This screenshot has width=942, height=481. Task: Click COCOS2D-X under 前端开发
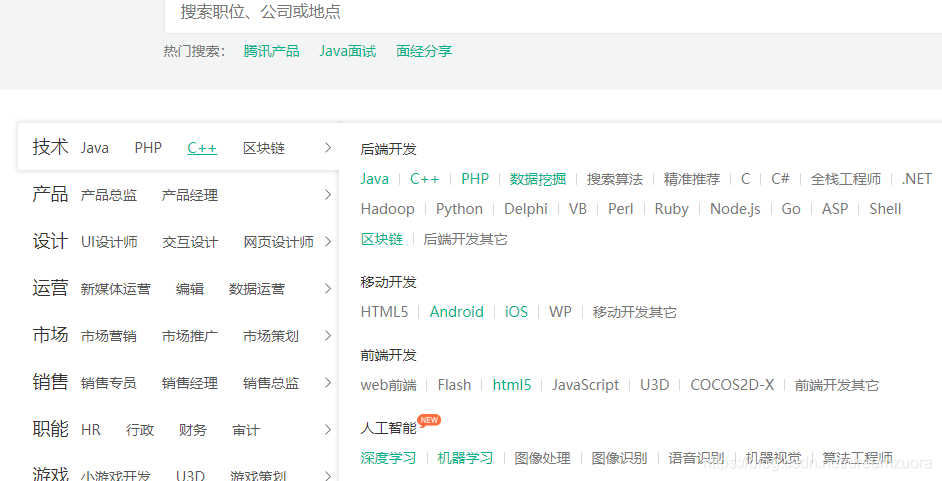click(732, 385)
